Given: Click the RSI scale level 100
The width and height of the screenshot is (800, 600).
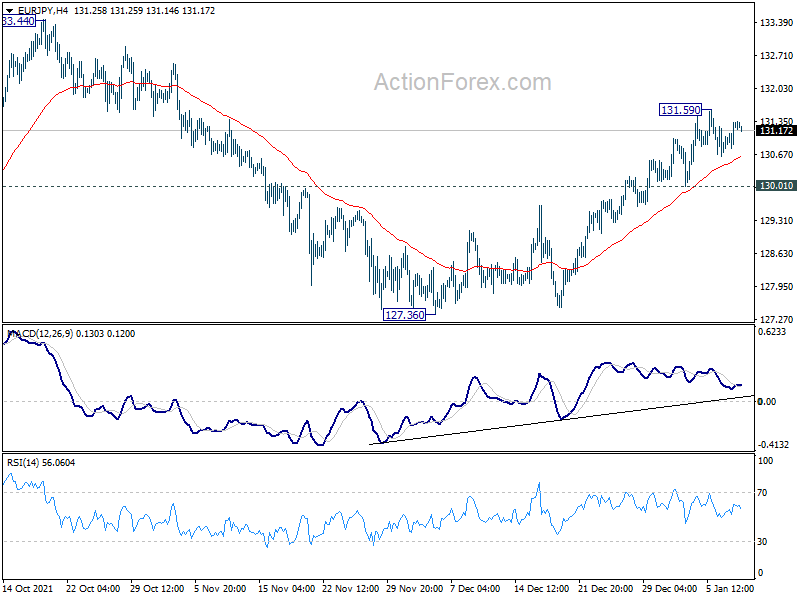Looking at the screenshot, I should (x=765, y=461).
